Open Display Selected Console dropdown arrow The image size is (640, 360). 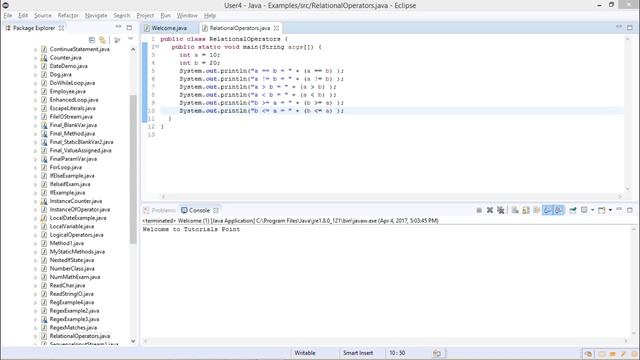592,210
